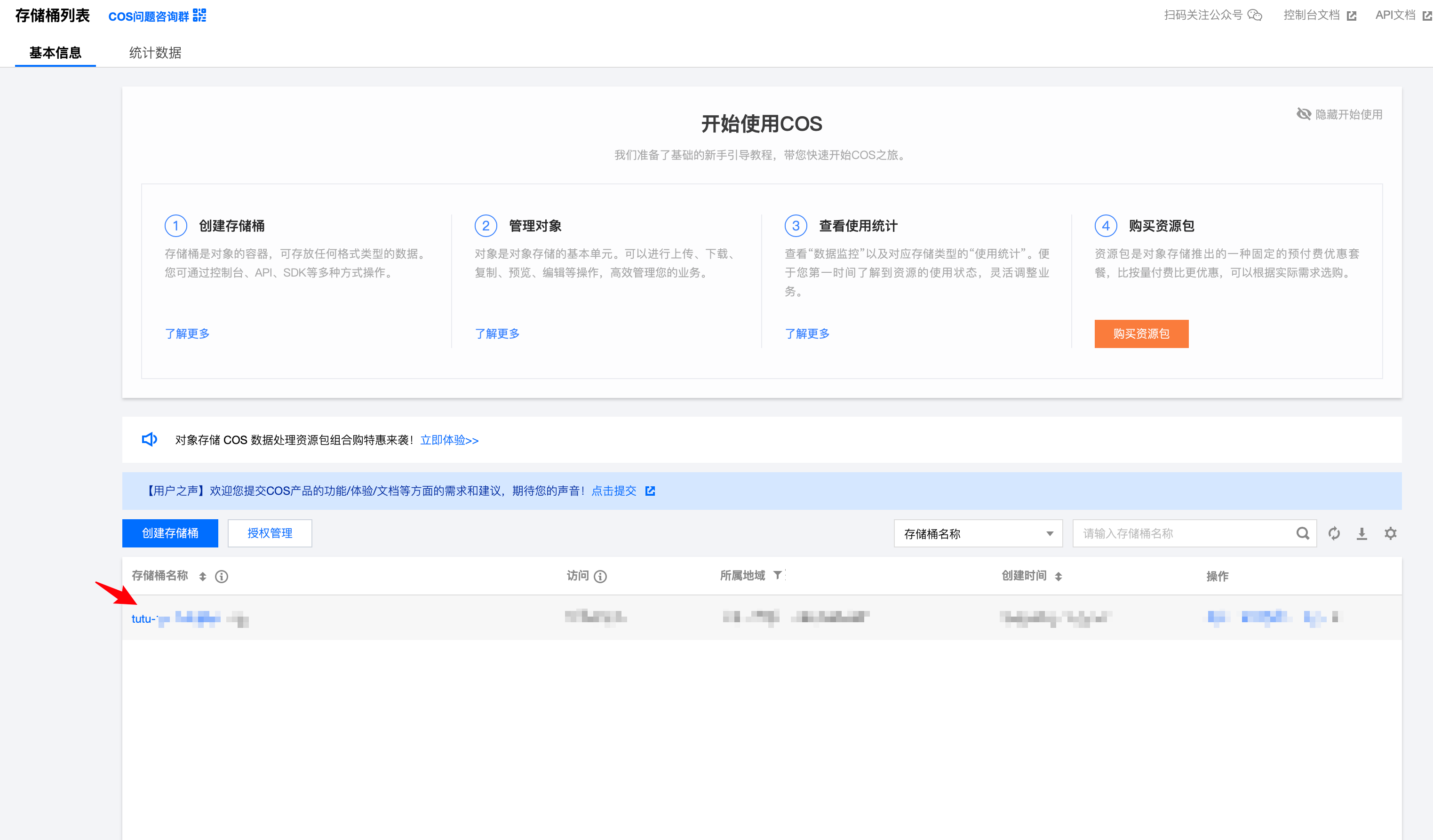Sort by 创建时间 using sort arrows

pos(1058,576)
